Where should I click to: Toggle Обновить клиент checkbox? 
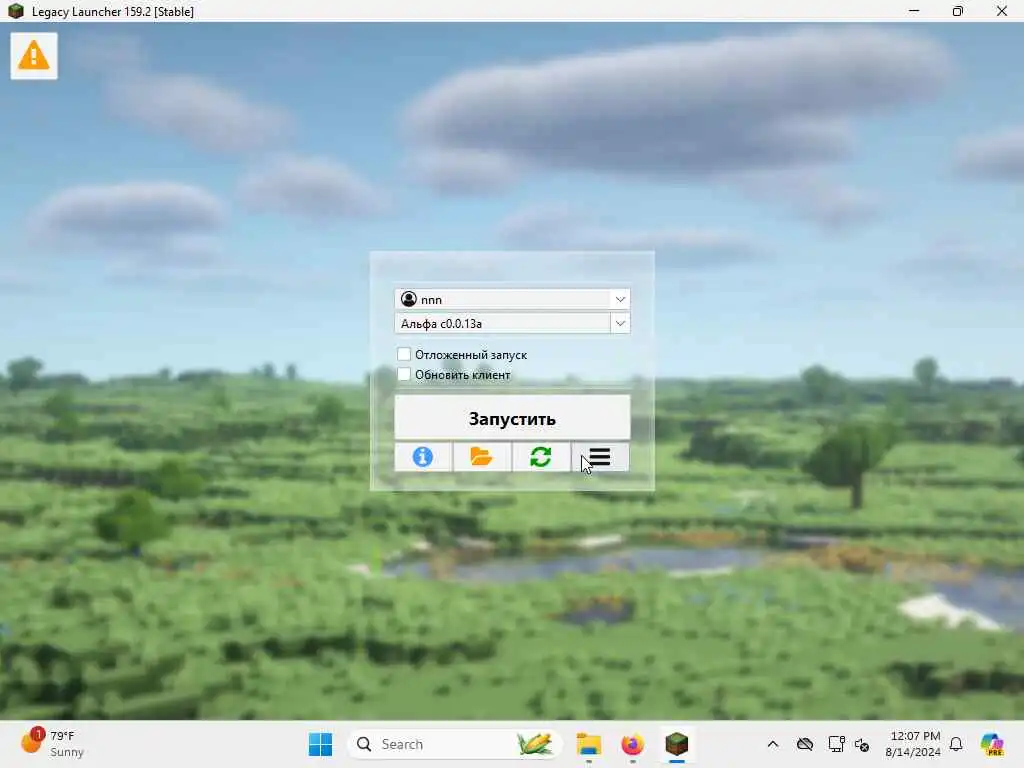[404, 374]
